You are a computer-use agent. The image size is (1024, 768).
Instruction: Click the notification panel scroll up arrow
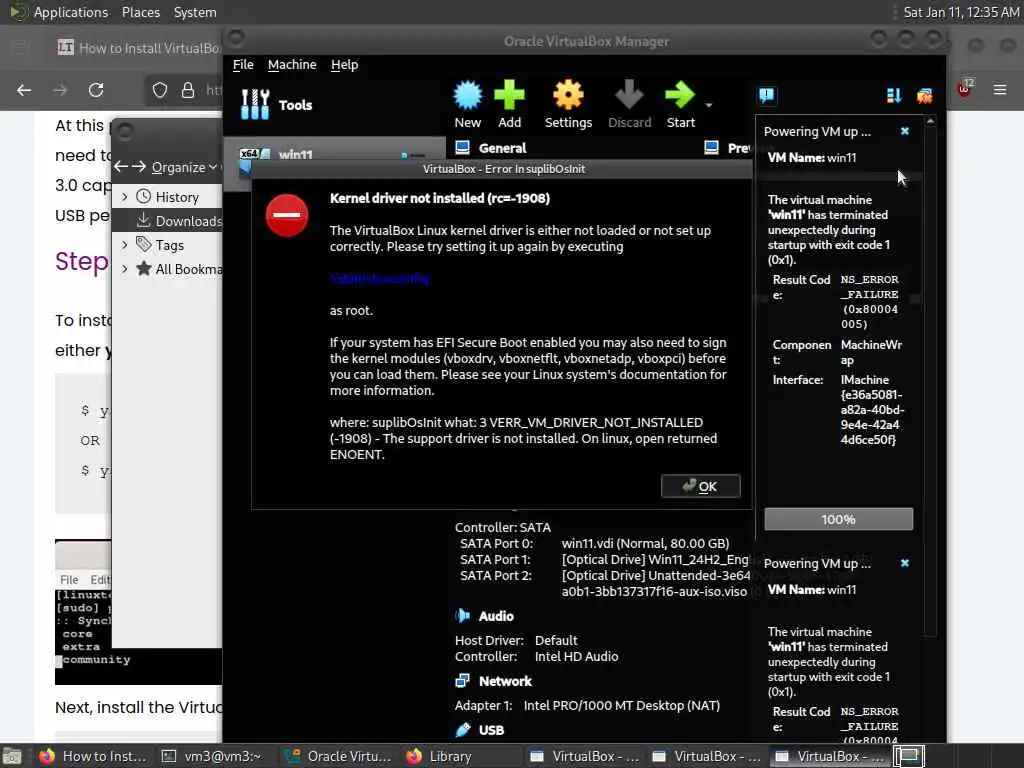(x=930, y=121)
